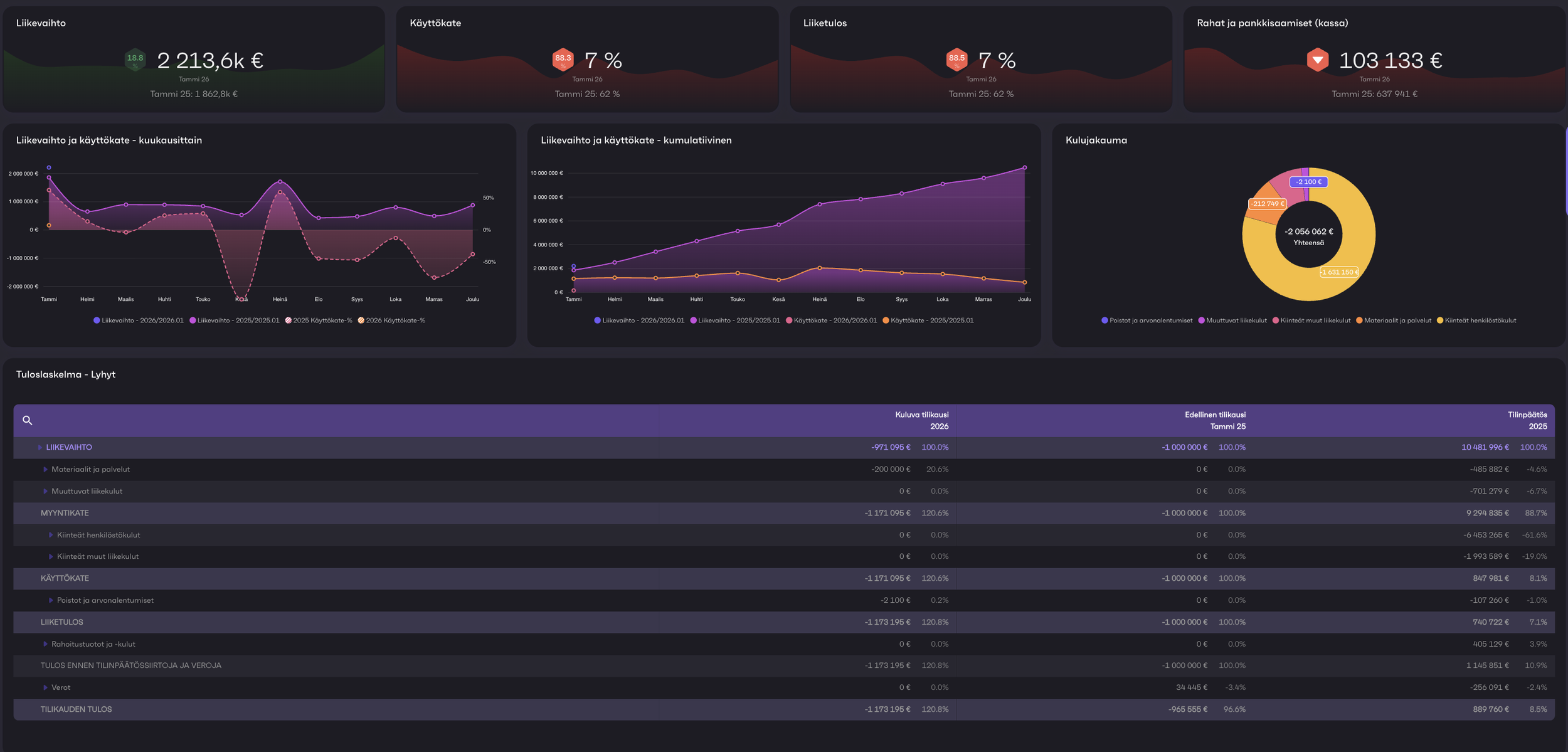Click the Kuluva tilikausi 2026 column header
This screenshot has width=1568, height=752.
(x=921, y=420)
